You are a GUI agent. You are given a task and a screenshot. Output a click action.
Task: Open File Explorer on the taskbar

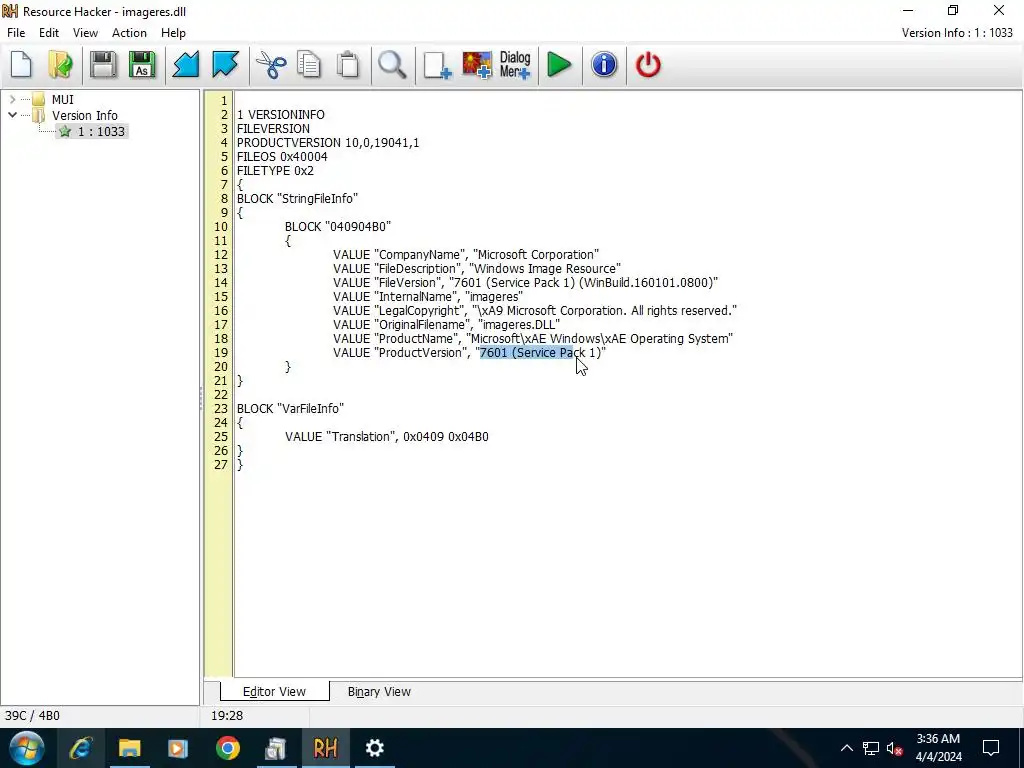point(129,748)
